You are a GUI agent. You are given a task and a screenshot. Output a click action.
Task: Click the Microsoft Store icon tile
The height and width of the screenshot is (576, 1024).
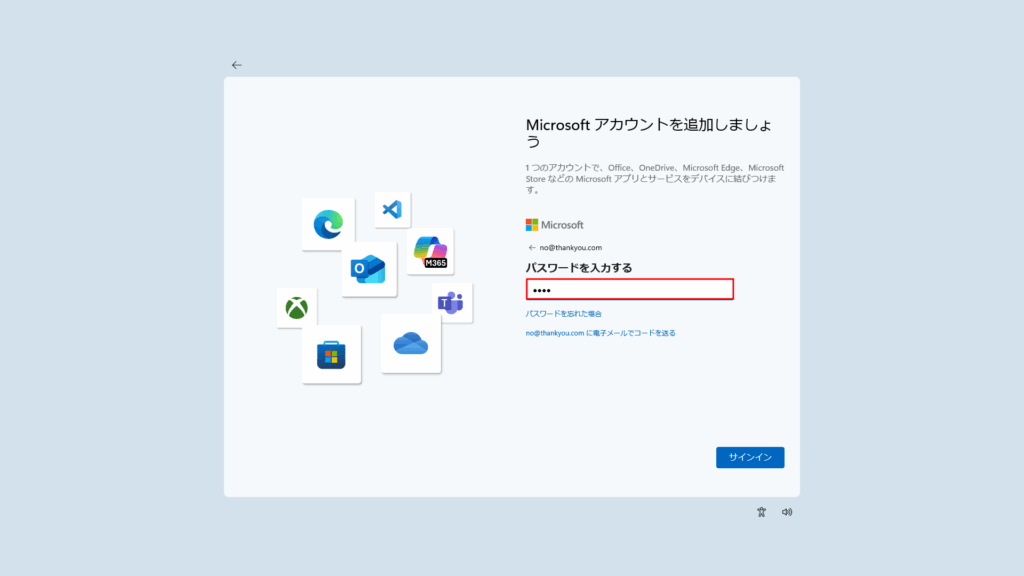point(331,355)
